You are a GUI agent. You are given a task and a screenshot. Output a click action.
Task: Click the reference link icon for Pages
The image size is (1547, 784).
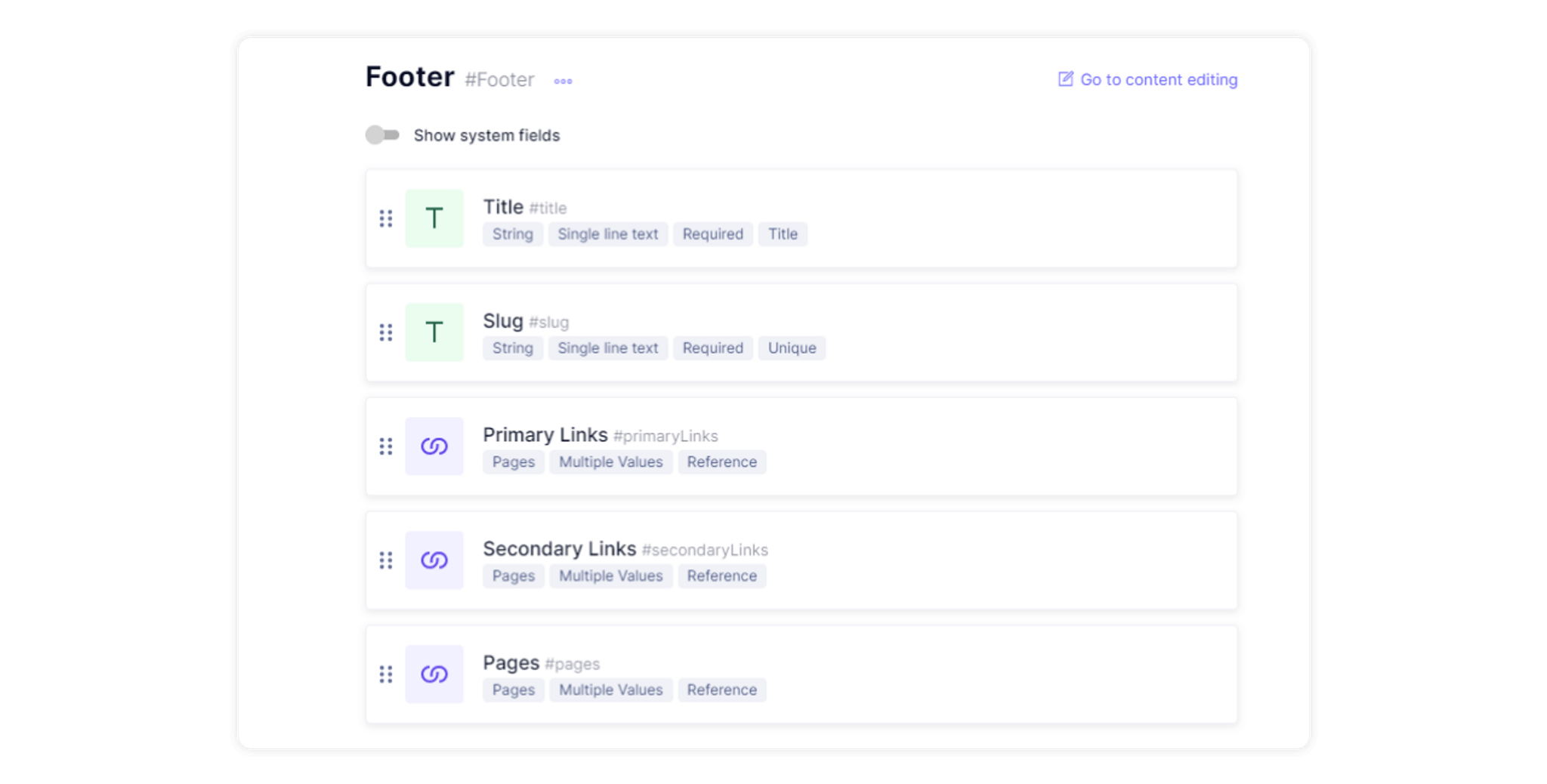pos(434,674)
